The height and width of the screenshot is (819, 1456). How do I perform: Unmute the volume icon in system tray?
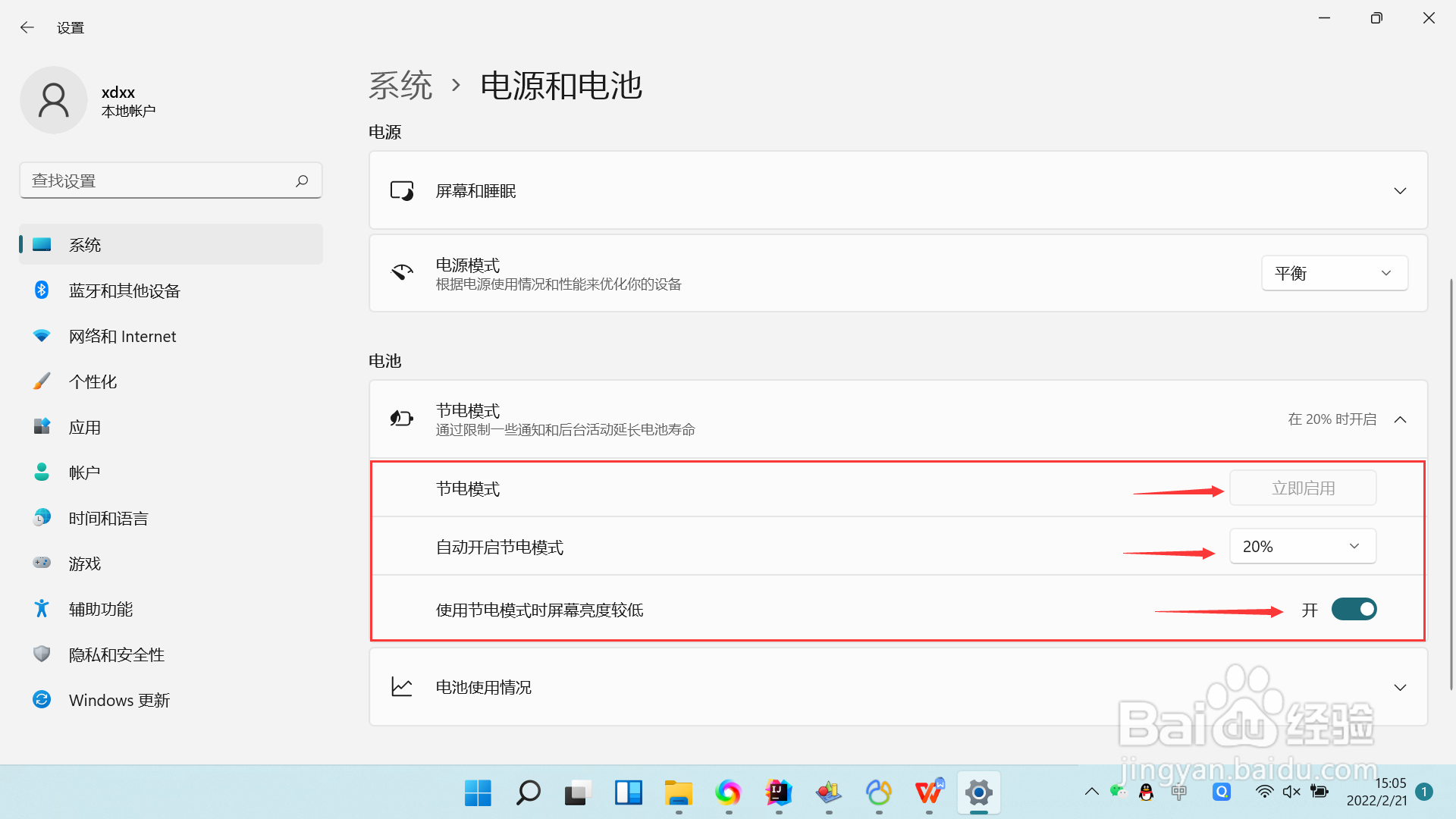click(x=1291, y=792)
